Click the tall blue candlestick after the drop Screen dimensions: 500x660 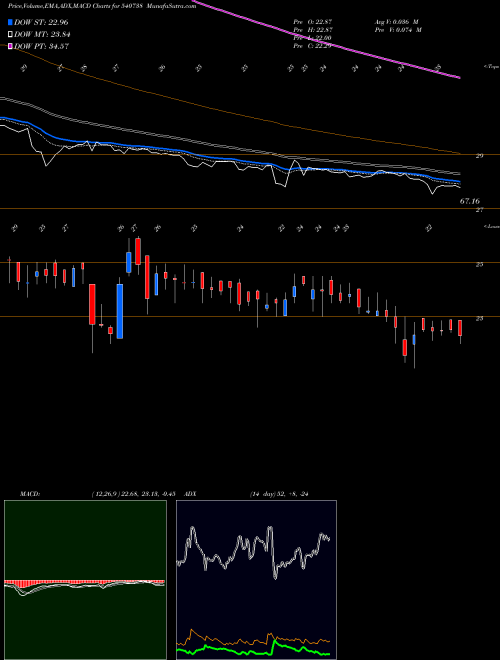coord(120,311)
